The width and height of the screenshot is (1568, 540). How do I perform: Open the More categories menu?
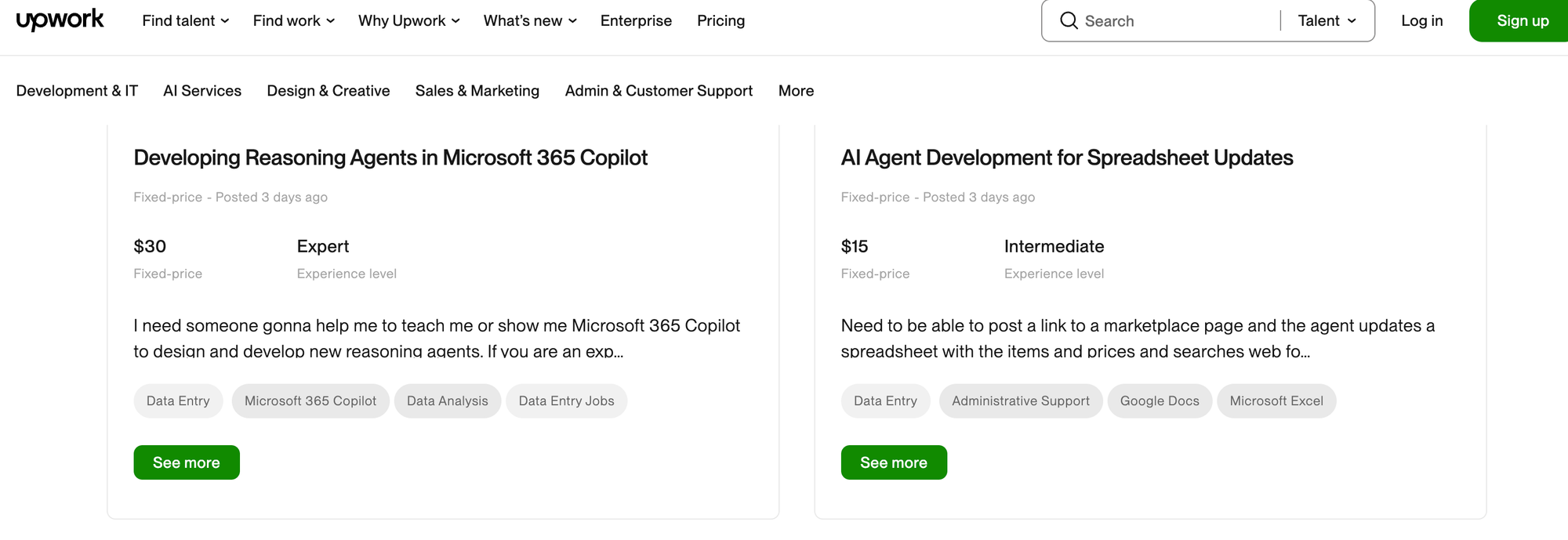coord(796,91)
